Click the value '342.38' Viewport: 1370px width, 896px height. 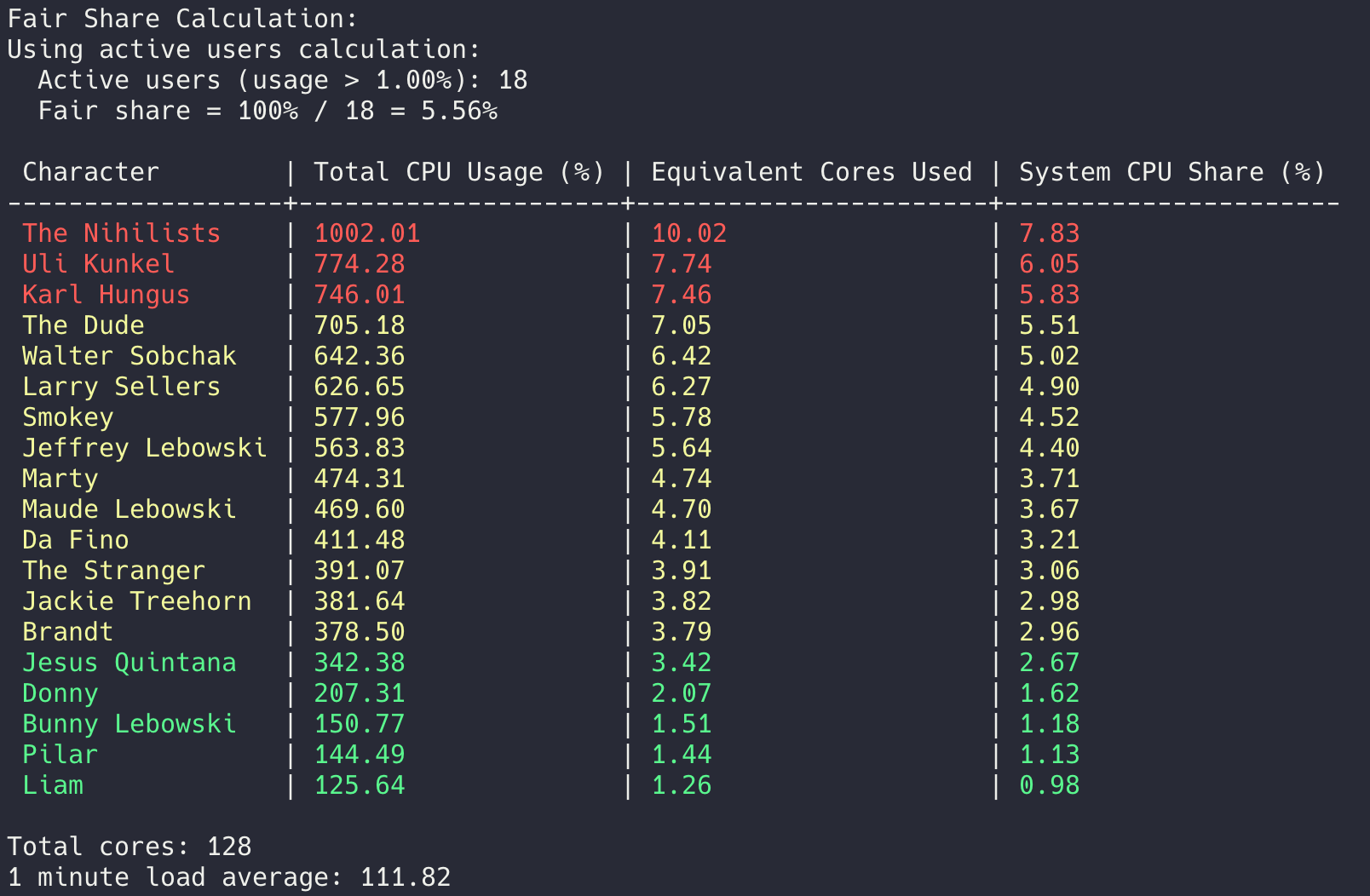[360, 663]
